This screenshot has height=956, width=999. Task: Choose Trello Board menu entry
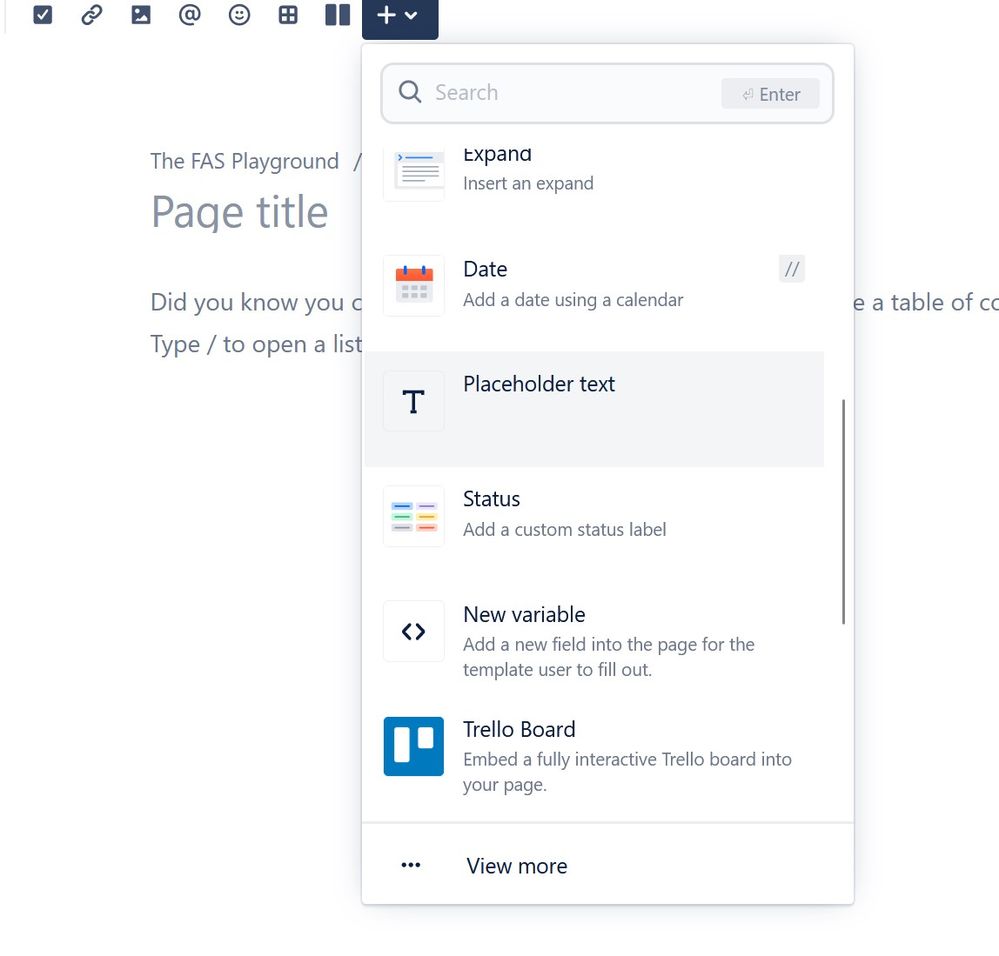tap(594, 754)
